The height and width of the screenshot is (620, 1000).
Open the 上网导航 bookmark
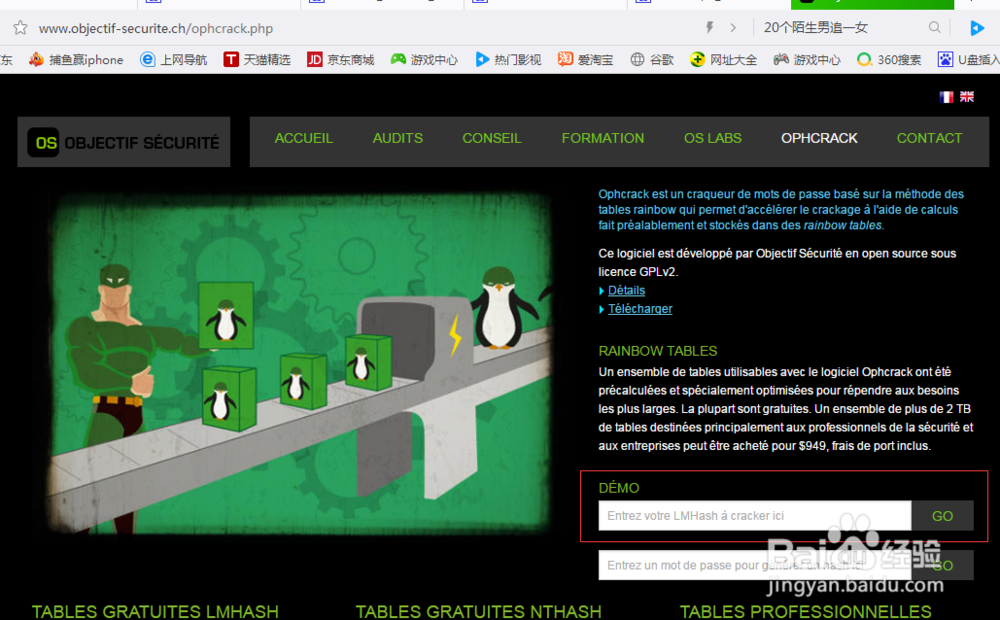(173, 59)
